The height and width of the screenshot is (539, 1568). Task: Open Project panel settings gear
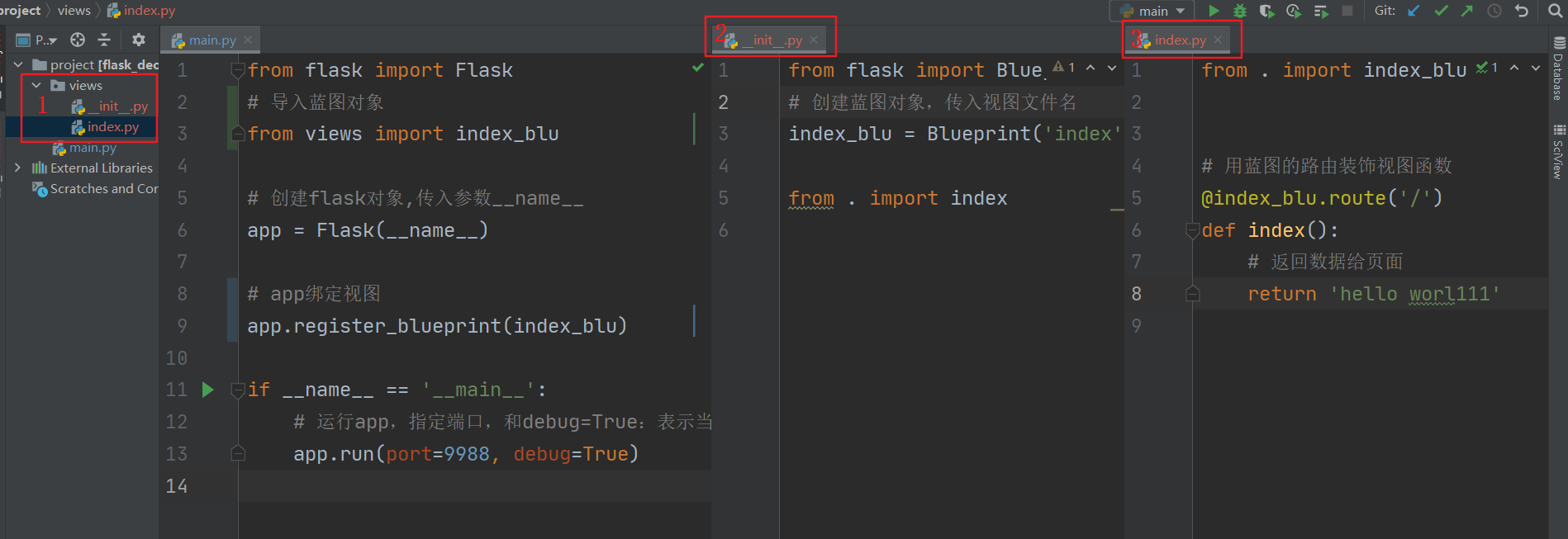[138, 39]
